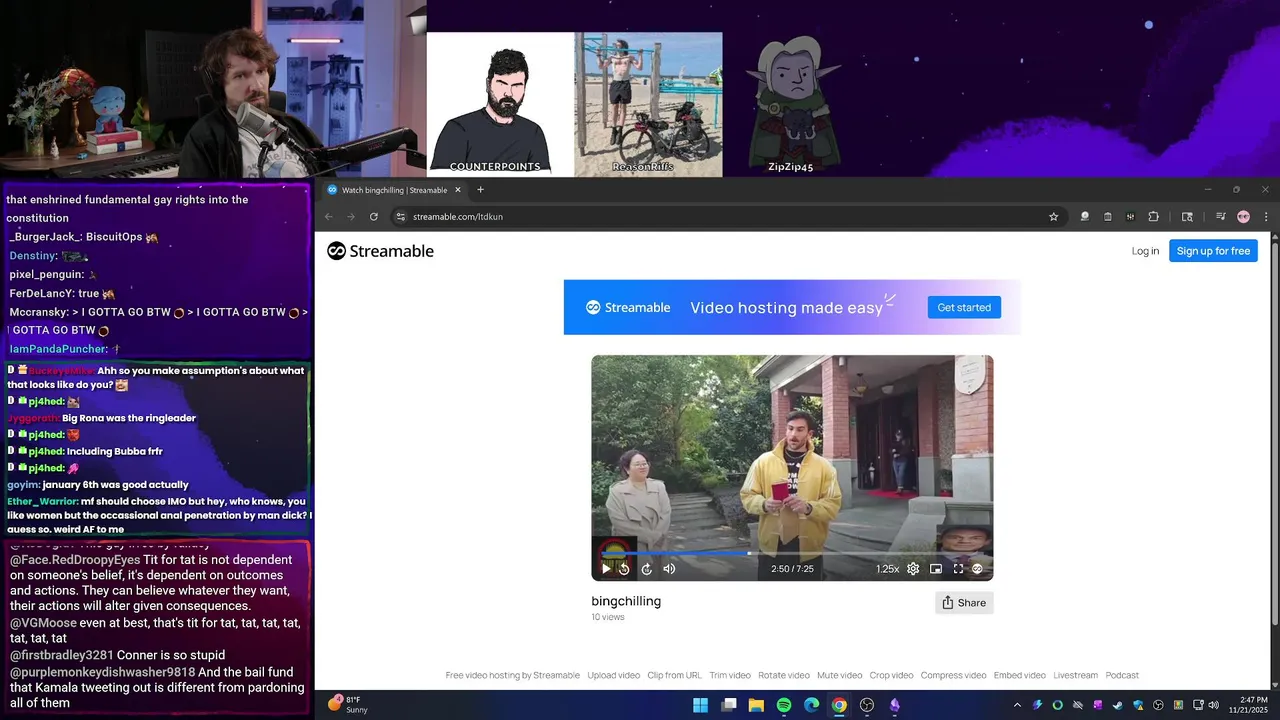Open Mute video footer link
The image size is (1280, 720).
tap(839, 675)
